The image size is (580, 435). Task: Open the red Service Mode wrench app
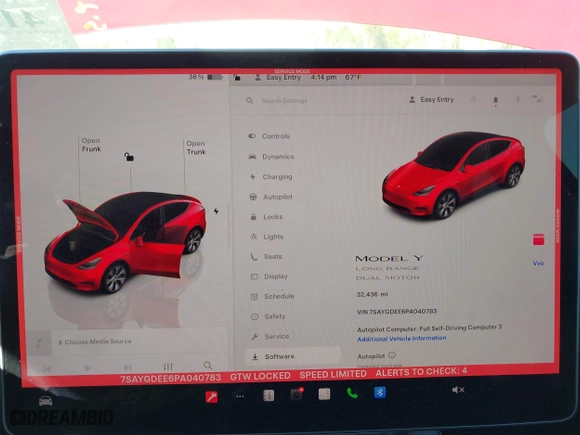(212, 397)
